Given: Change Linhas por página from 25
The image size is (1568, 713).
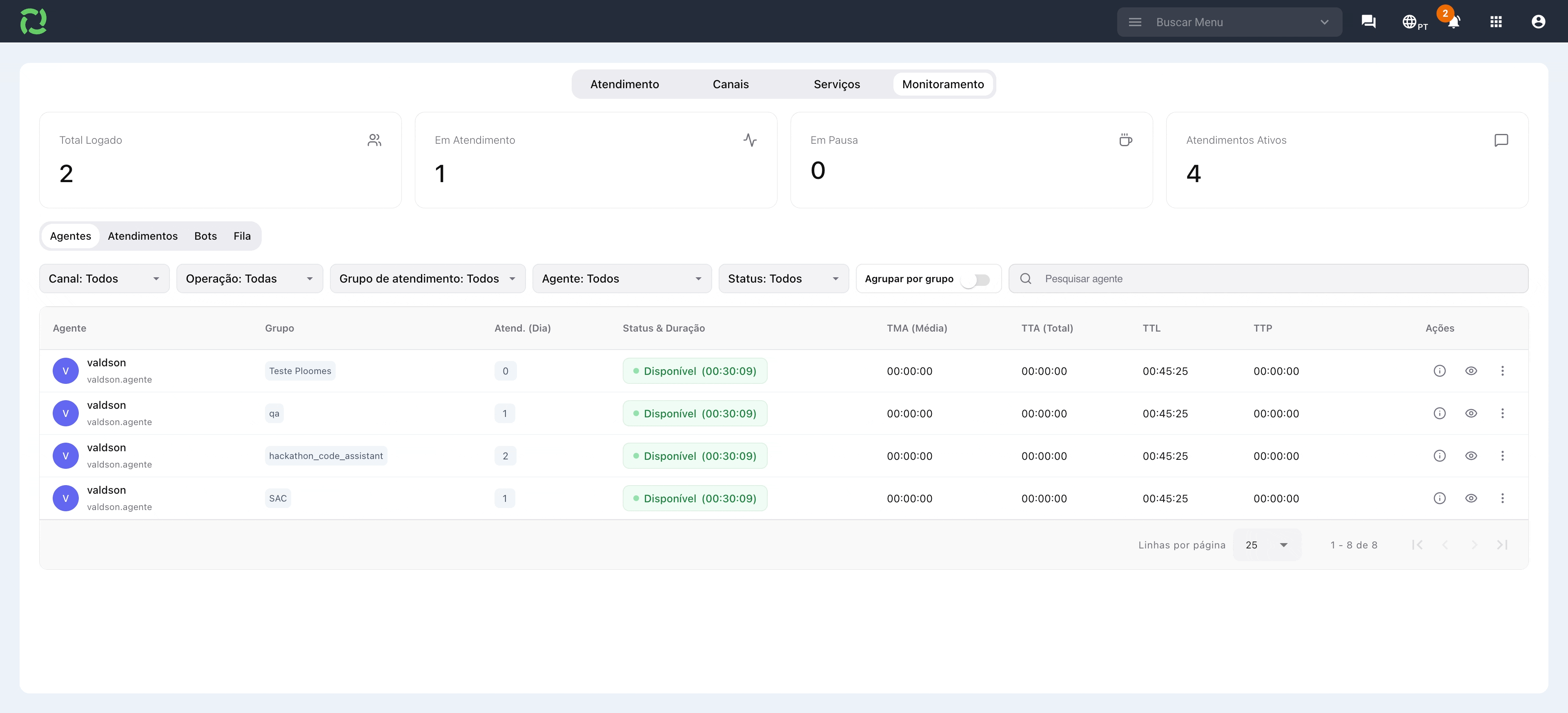Looking at the screenshot, I should (x=1267, y=545).
